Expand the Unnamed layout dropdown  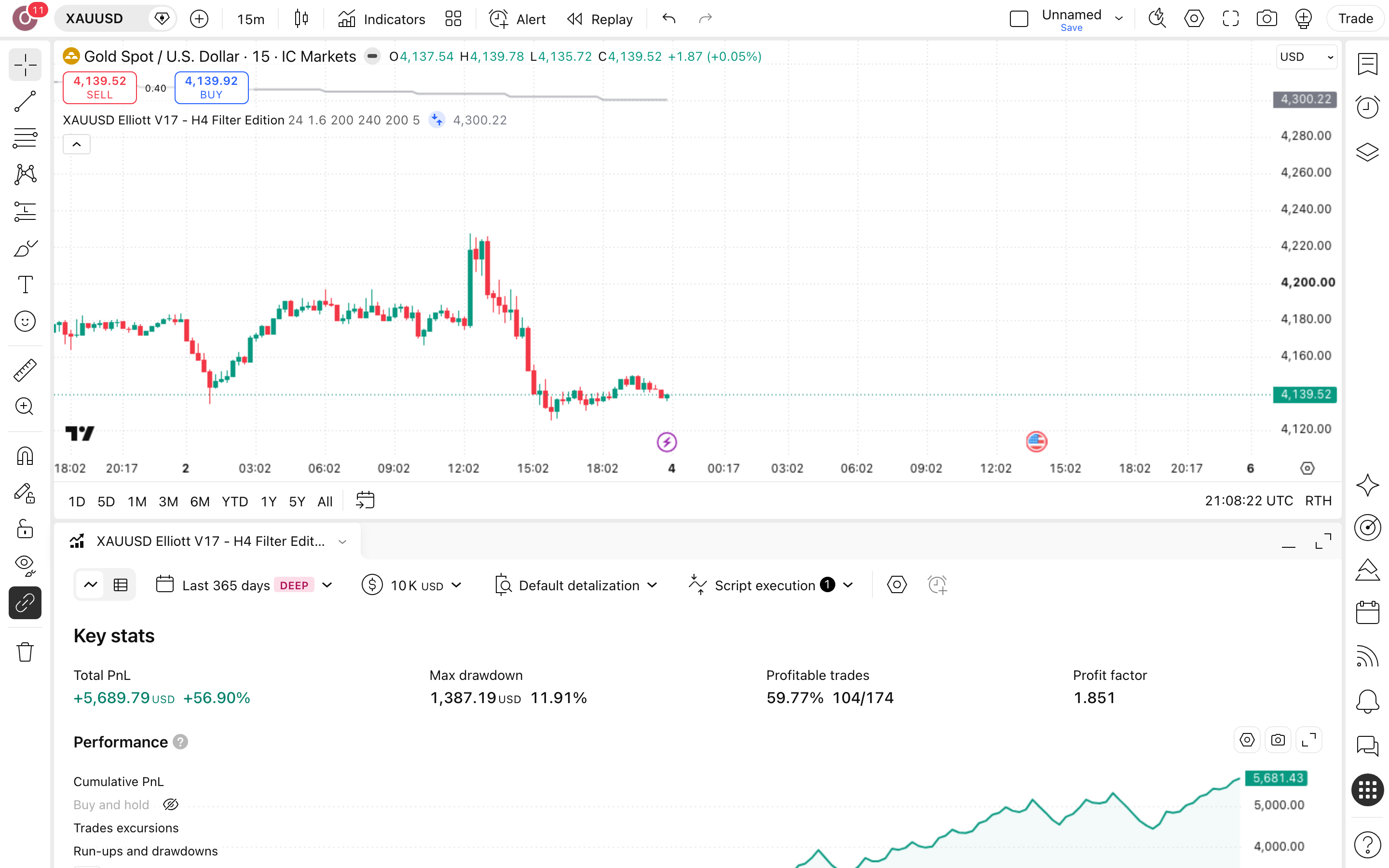(1118, 19)
